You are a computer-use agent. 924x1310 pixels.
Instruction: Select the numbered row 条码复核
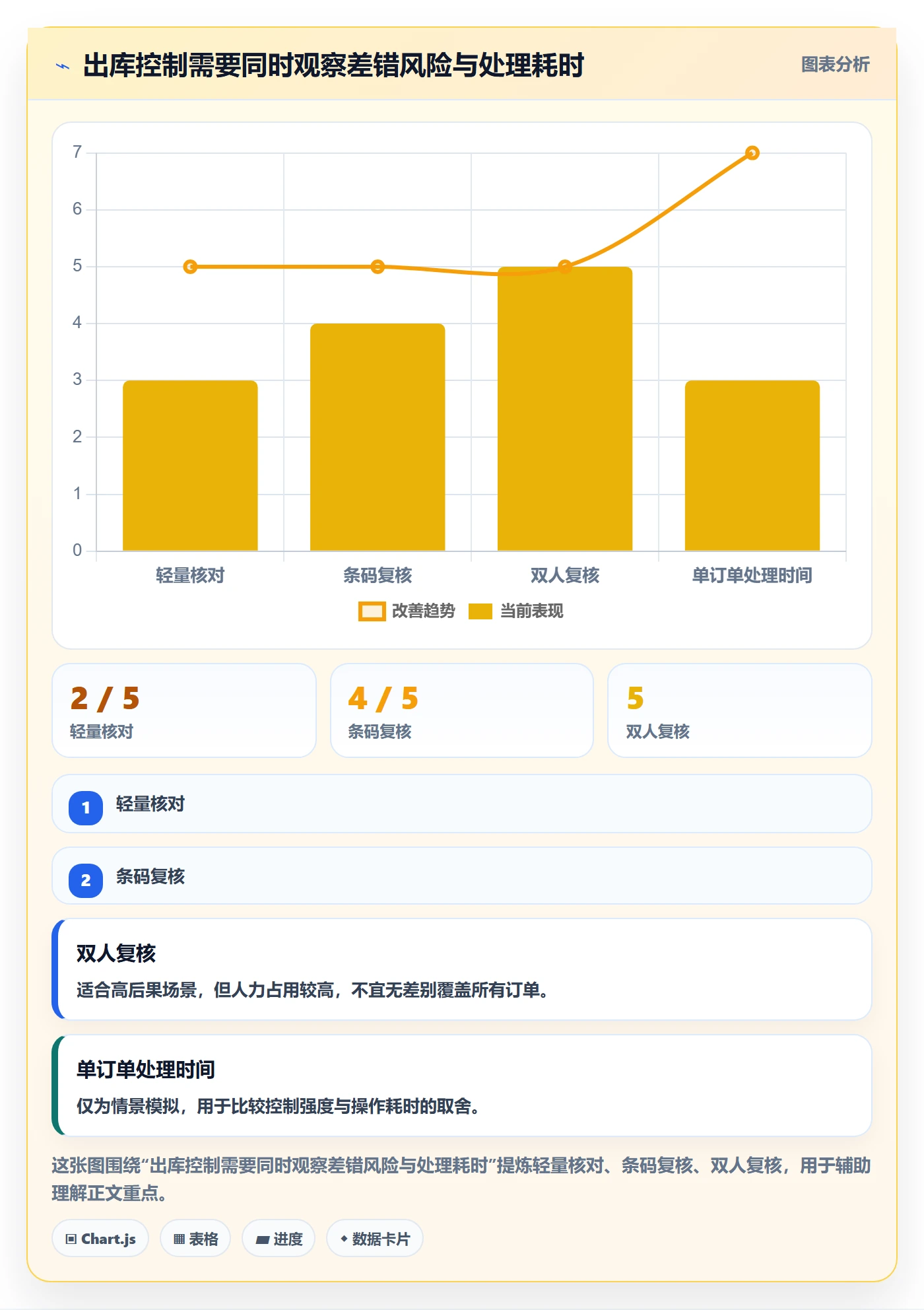point(462,876)
